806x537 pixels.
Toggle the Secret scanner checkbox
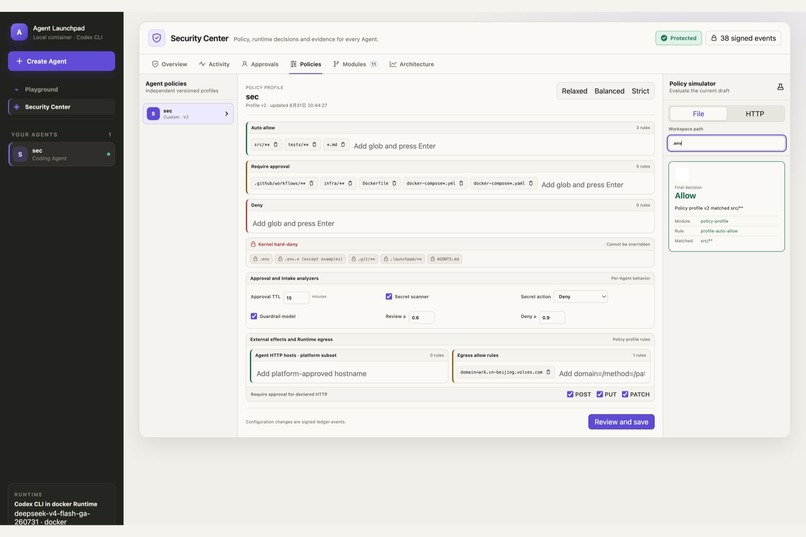coord(389,297)
